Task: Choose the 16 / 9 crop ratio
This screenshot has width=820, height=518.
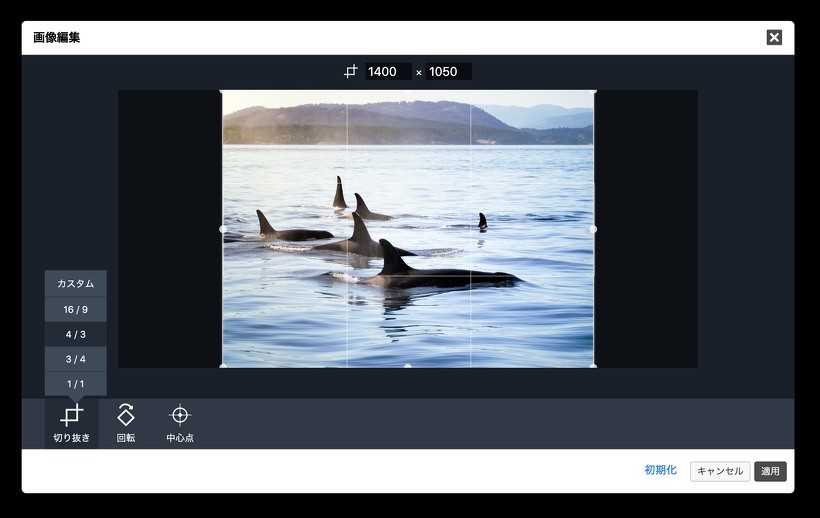Action: [x=75, y=309]
